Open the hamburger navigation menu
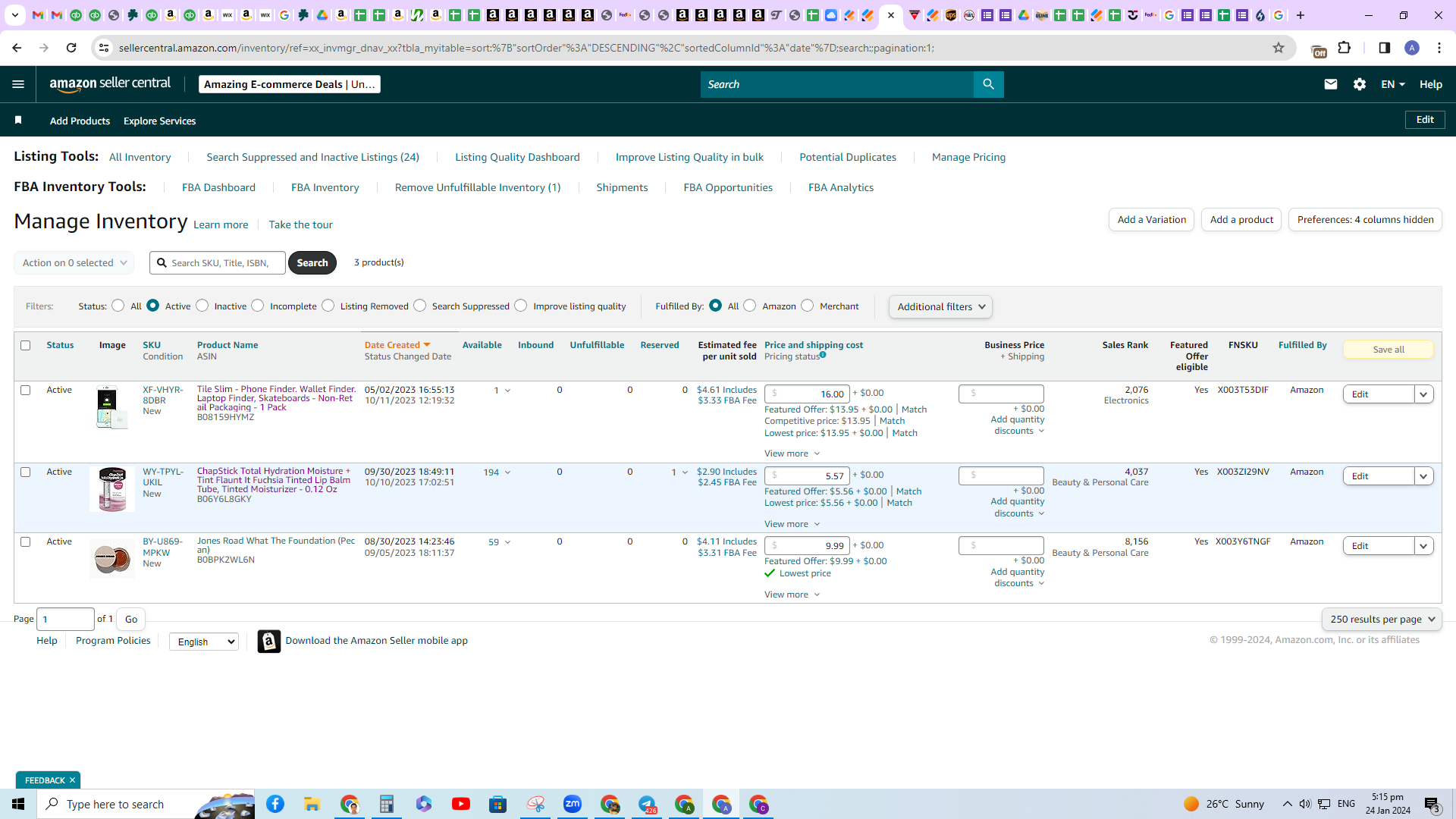 pos(18,84)
